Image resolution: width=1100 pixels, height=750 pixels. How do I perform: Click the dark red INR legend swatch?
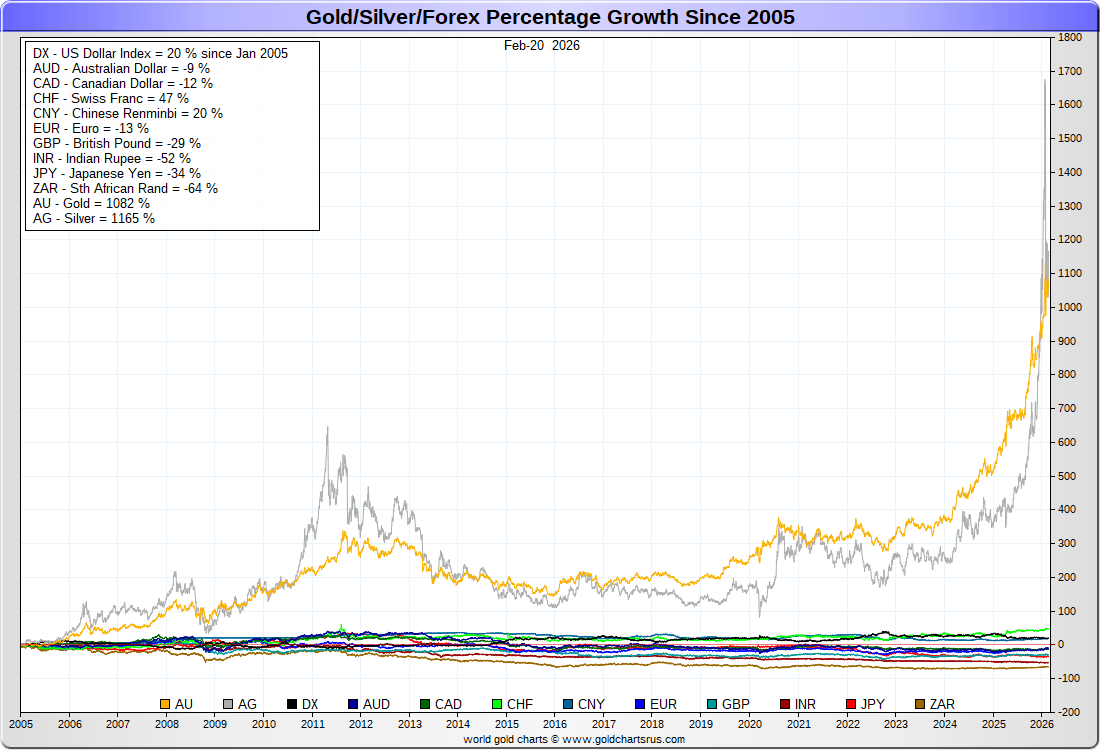pos(785,705)
